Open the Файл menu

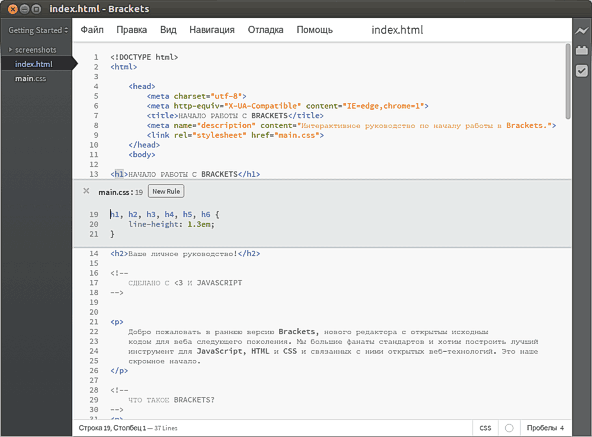[x=92, y=30]
